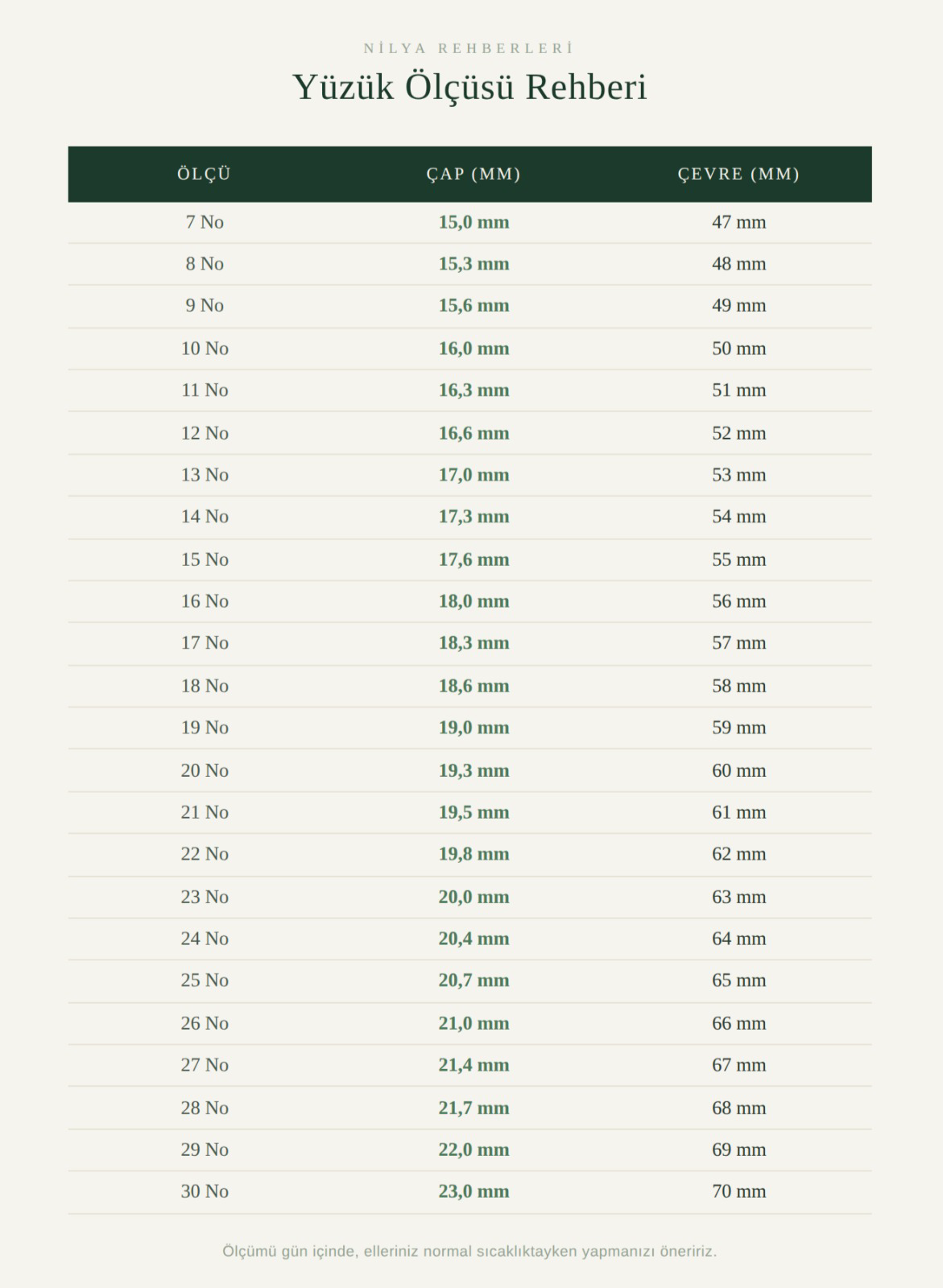943x1288 pixels.
Task: Select the 7 No size cell
Action: click(205, 222)
